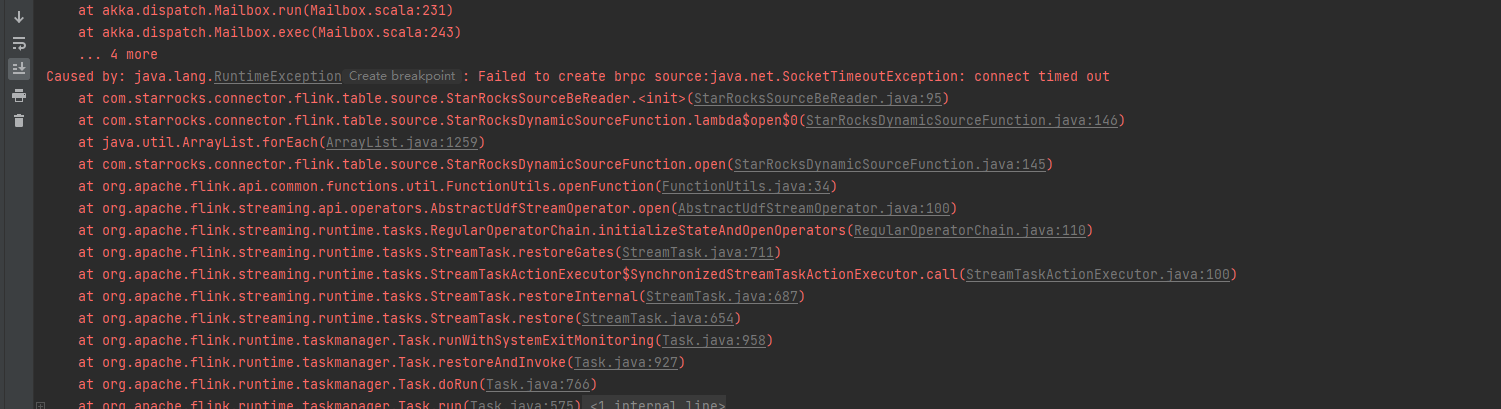The width and height of the screenshot is (1501, 409).
Task: Open Task.java:958 link
Action: tap(713, 340)
